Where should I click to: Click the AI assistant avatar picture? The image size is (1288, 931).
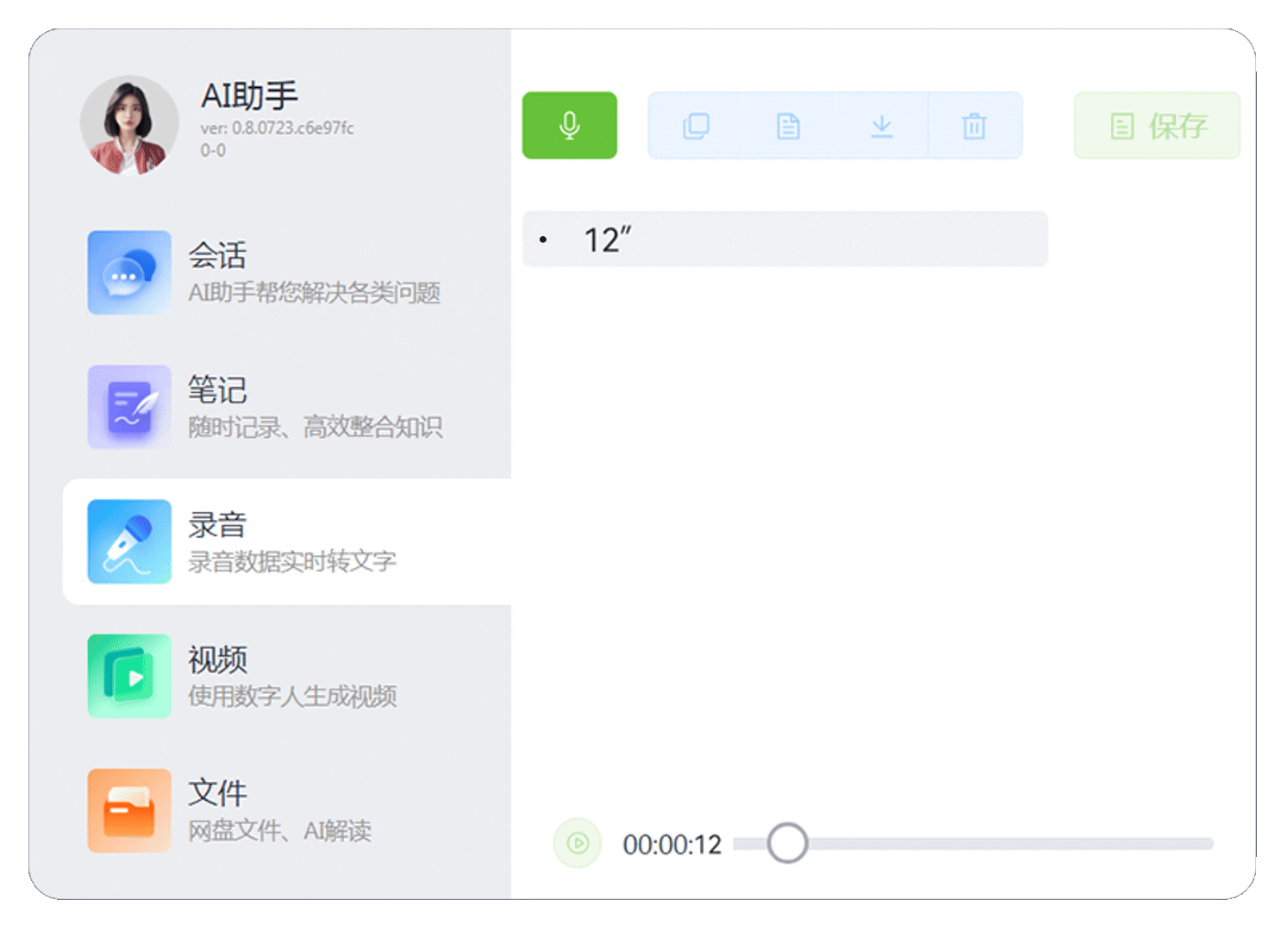click(129, 125)
